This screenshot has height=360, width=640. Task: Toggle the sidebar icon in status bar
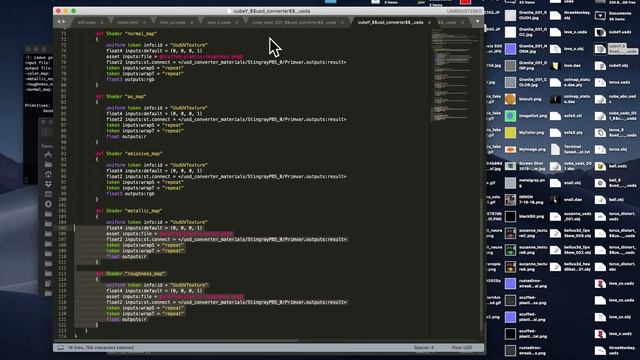pyautogui.click(x=60, y=348)
